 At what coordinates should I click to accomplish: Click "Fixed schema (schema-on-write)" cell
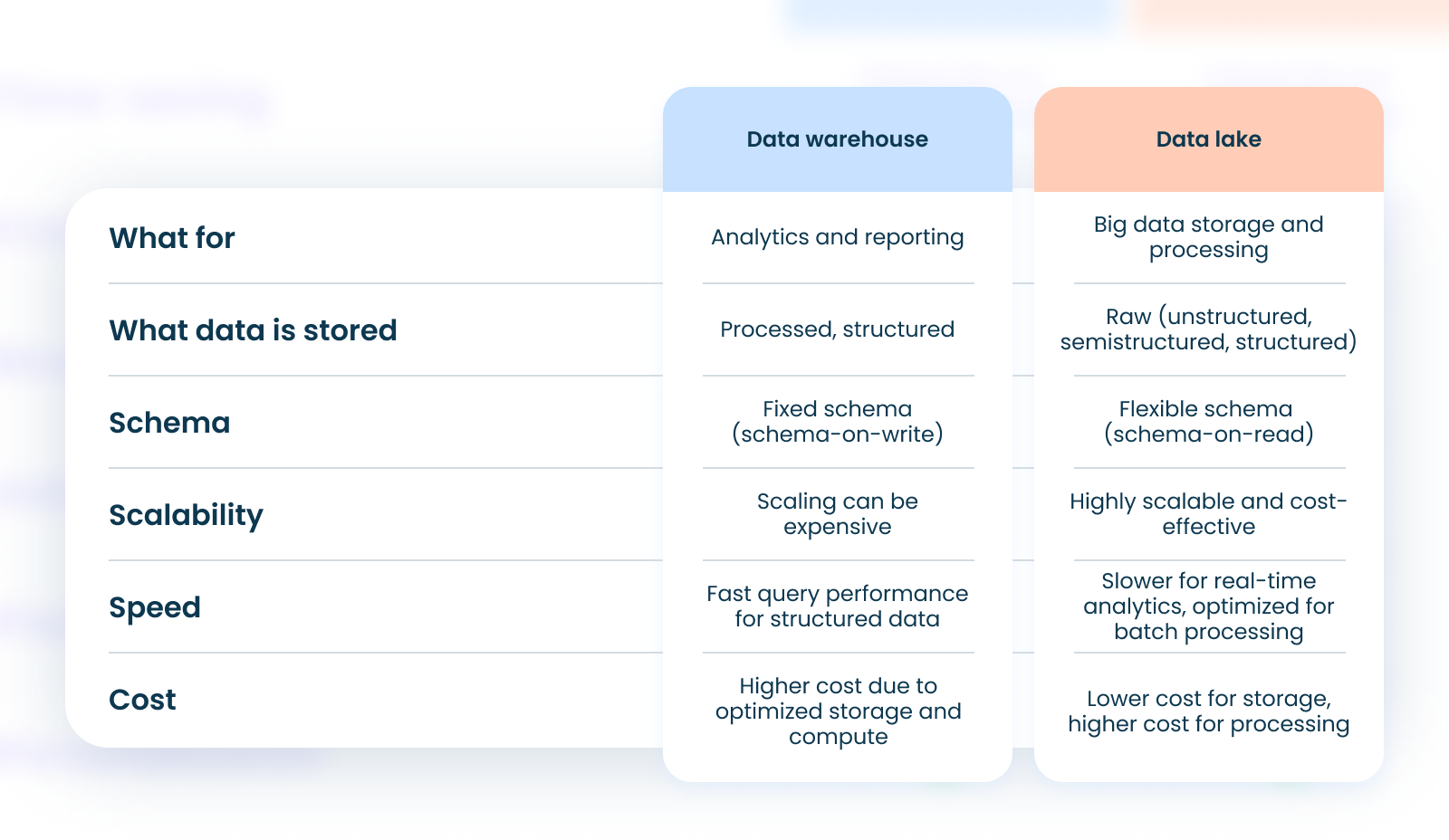[x=837, y=422]
